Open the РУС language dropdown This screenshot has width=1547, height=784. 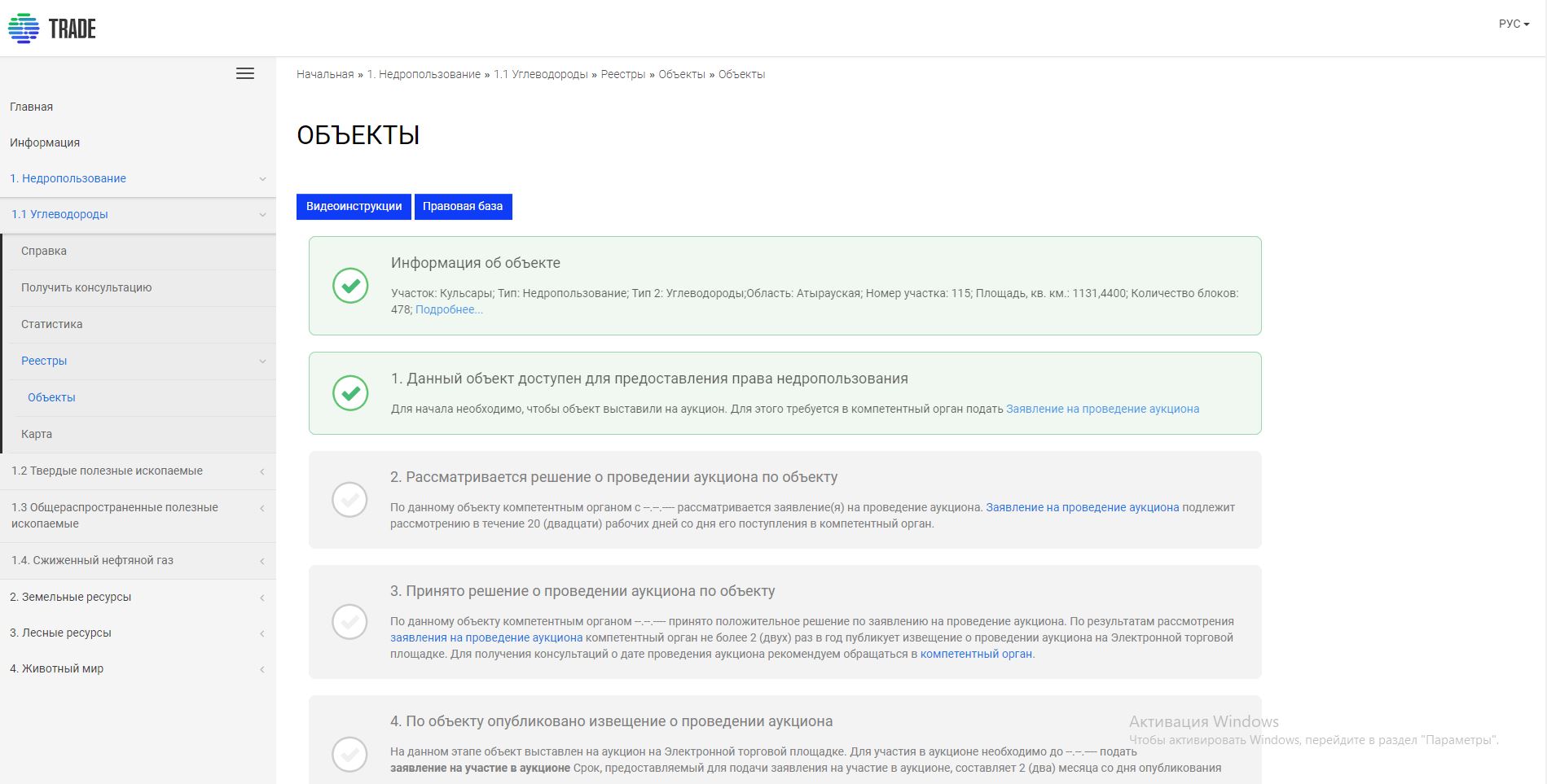coord(1513,24)
